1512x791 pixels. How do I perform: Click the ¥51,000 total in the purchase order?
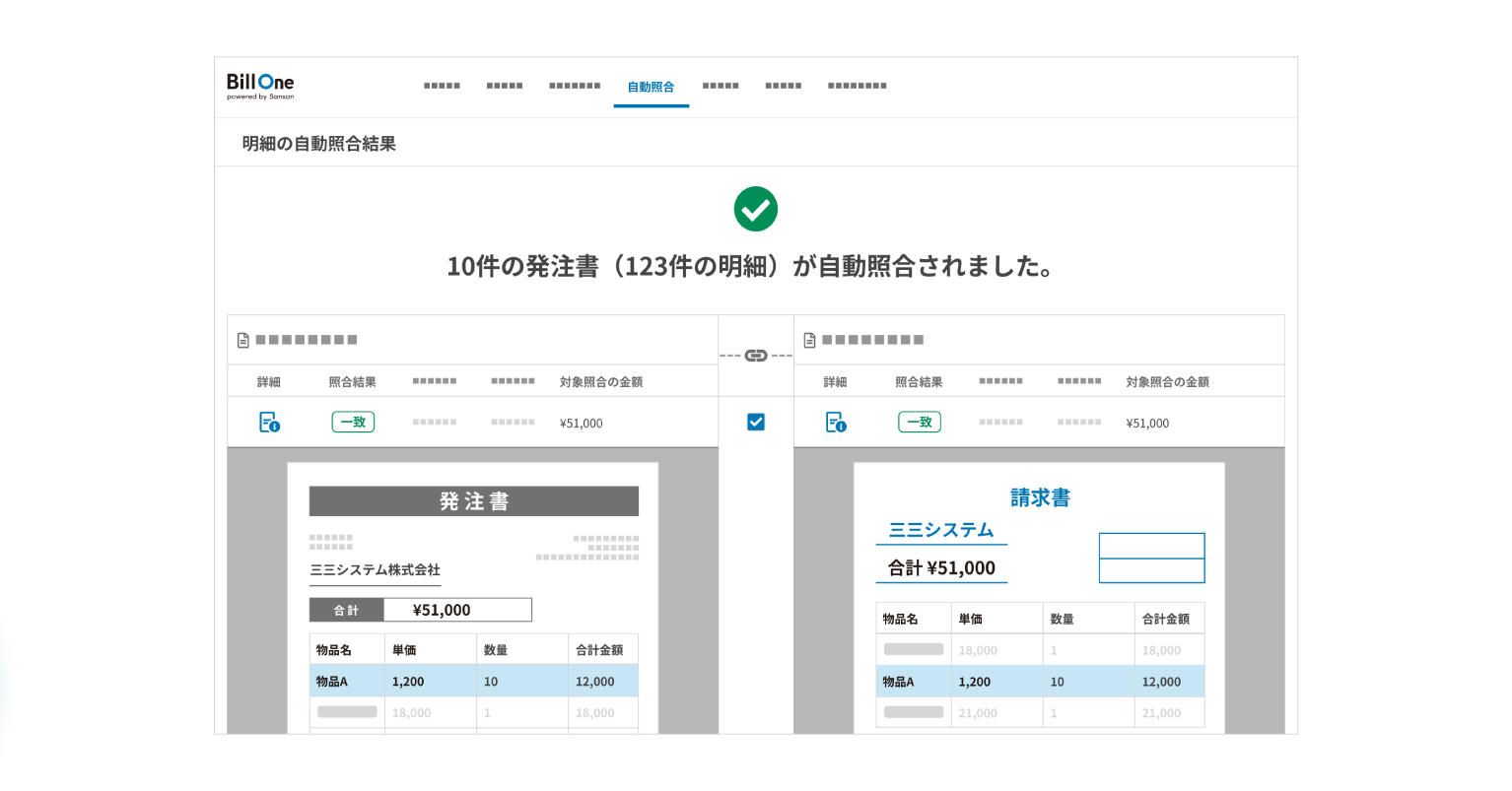(x=442, y=611)
